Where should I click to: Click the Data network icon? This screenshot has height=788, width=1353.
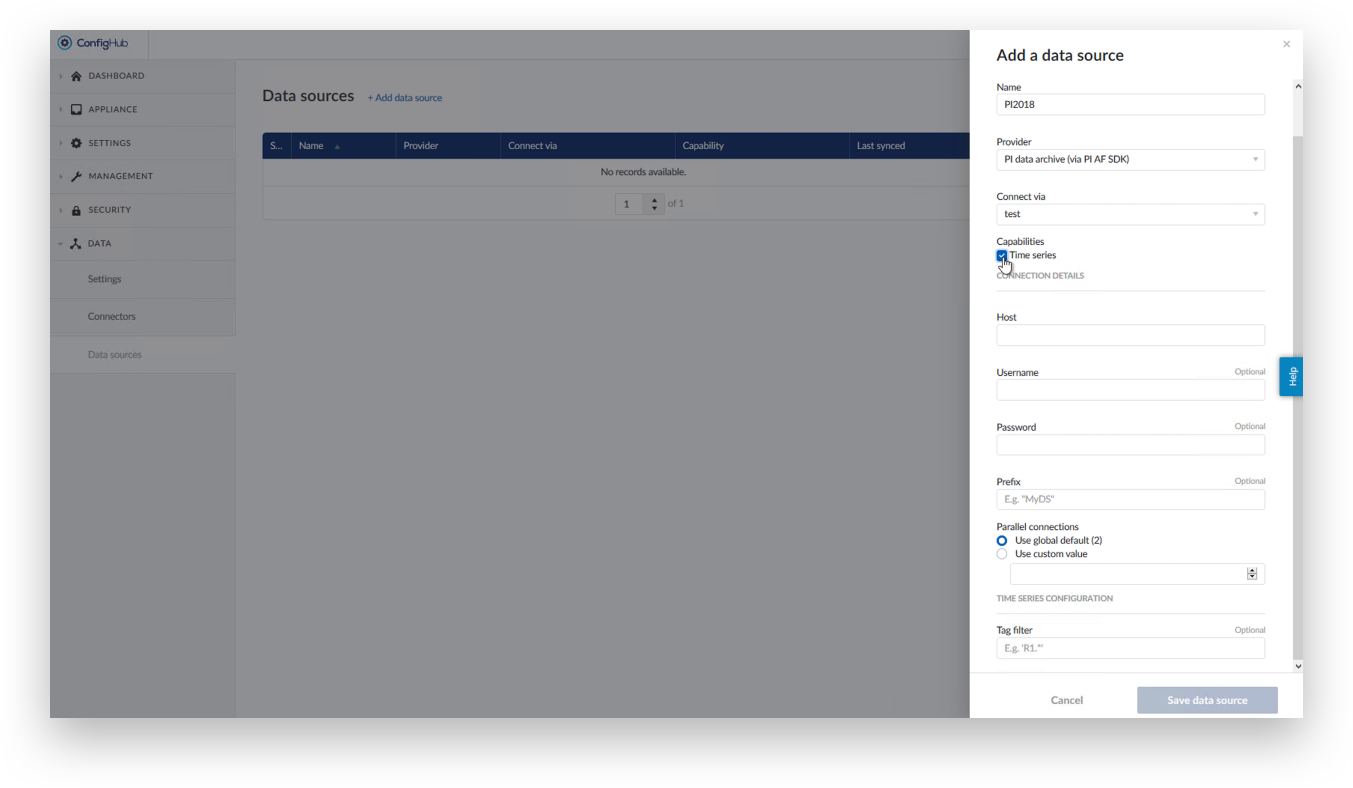click(76, 243)
